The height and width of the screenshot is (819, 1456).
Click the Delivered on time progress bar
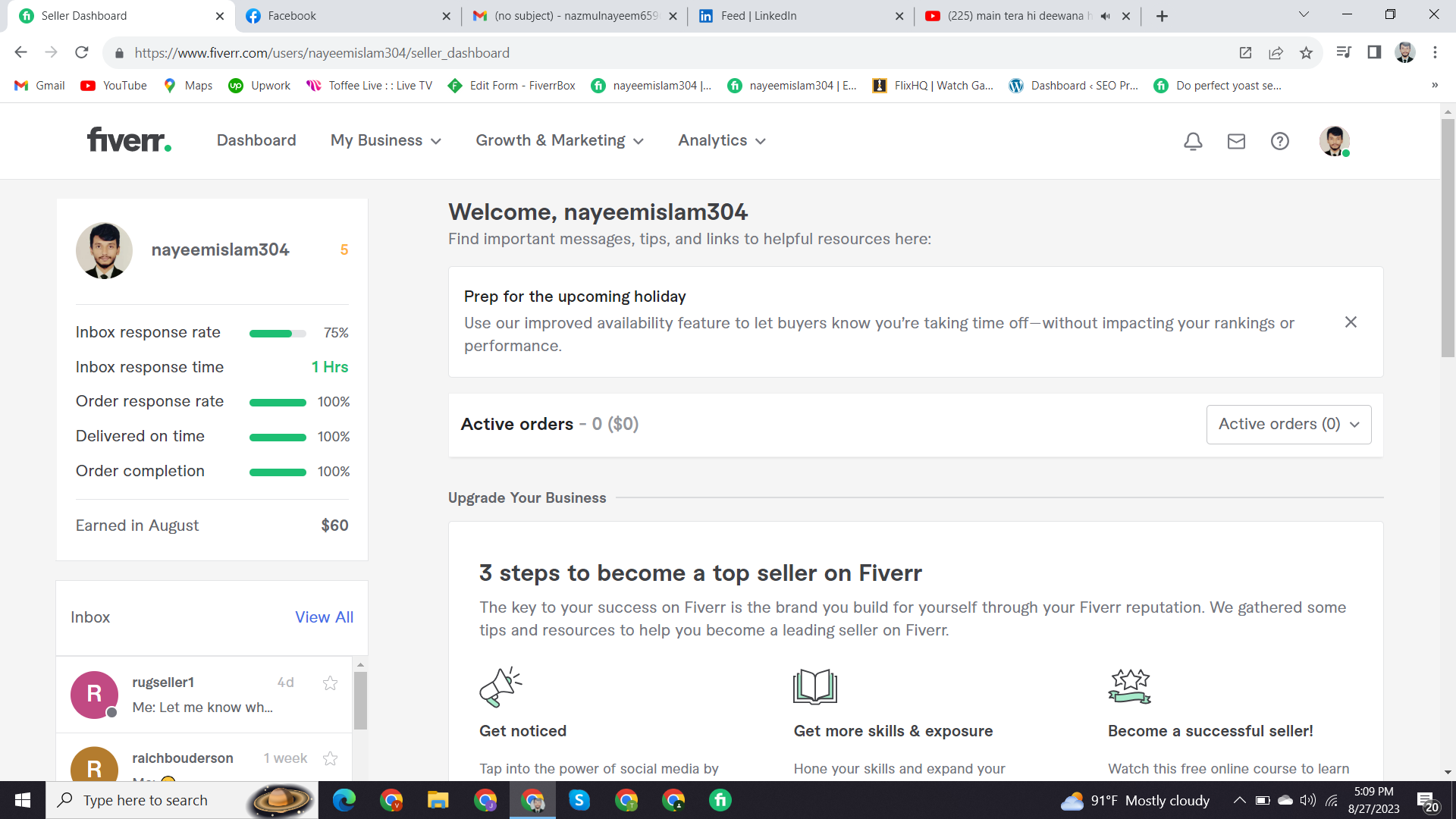[278, 438]
